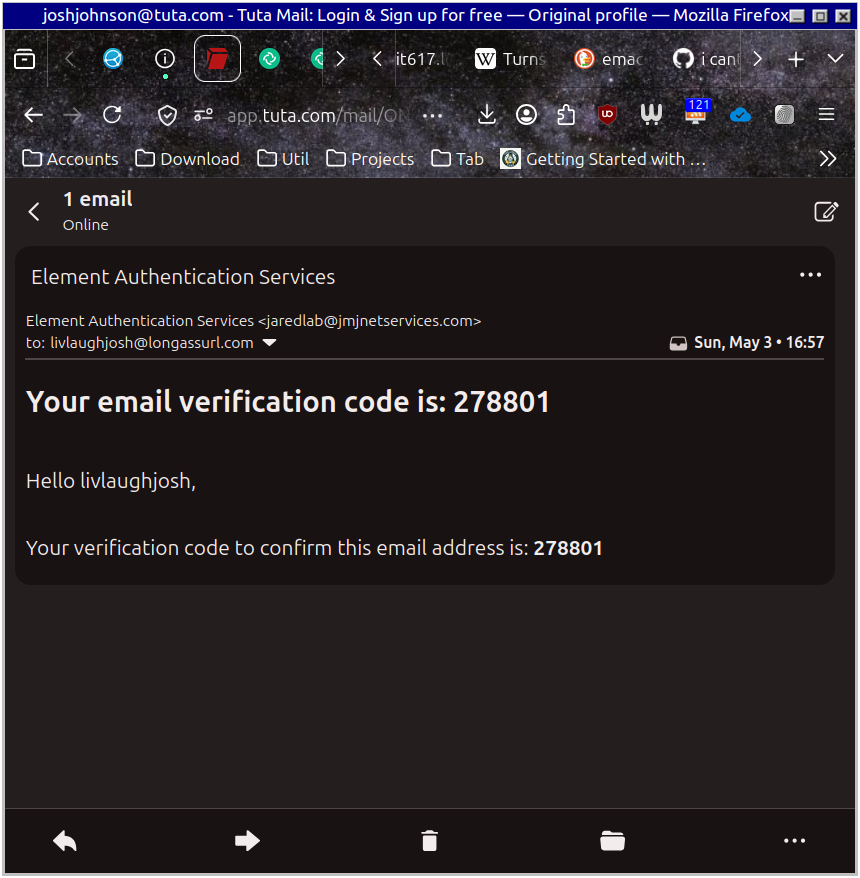The height and width of the screenshot is (878, 860).
Task: Open the Extensions puzzle icon
Action: (565, 115)
